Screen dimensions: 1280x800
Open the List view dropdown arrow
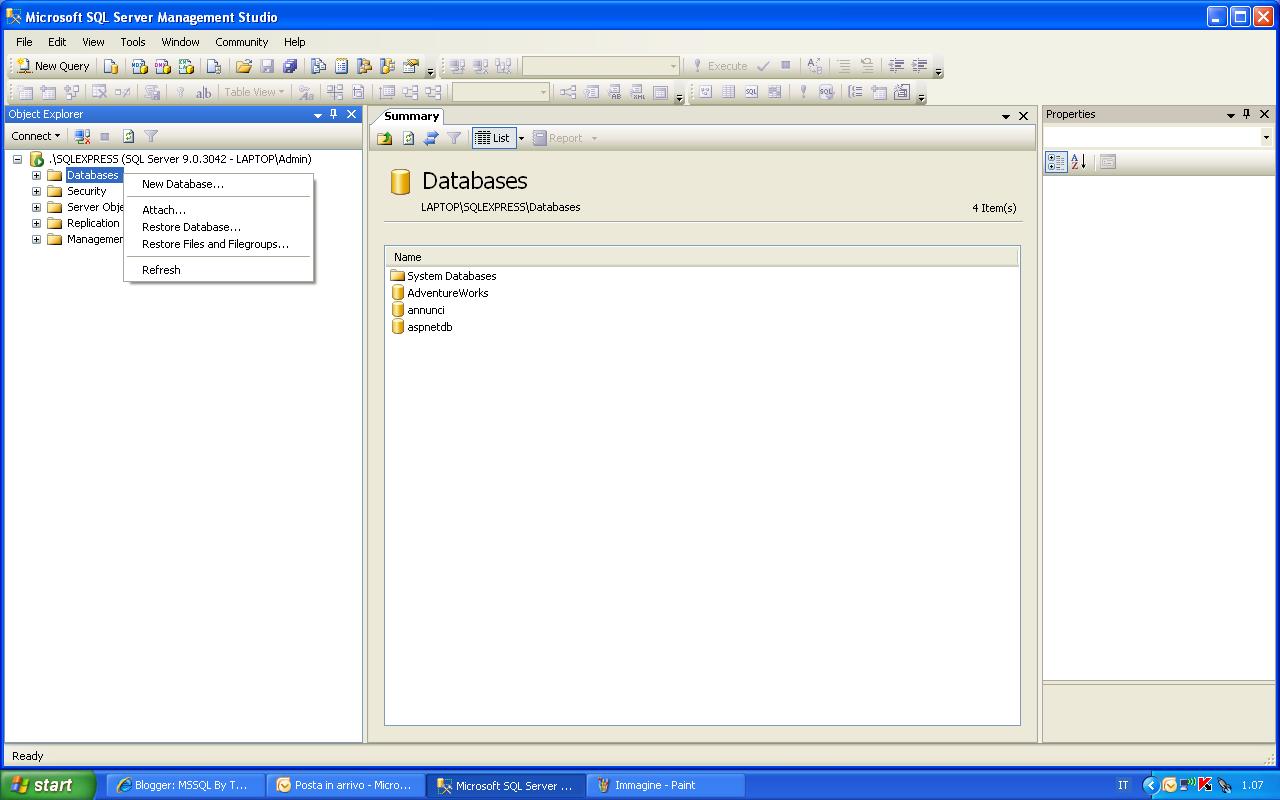(521, 138)
